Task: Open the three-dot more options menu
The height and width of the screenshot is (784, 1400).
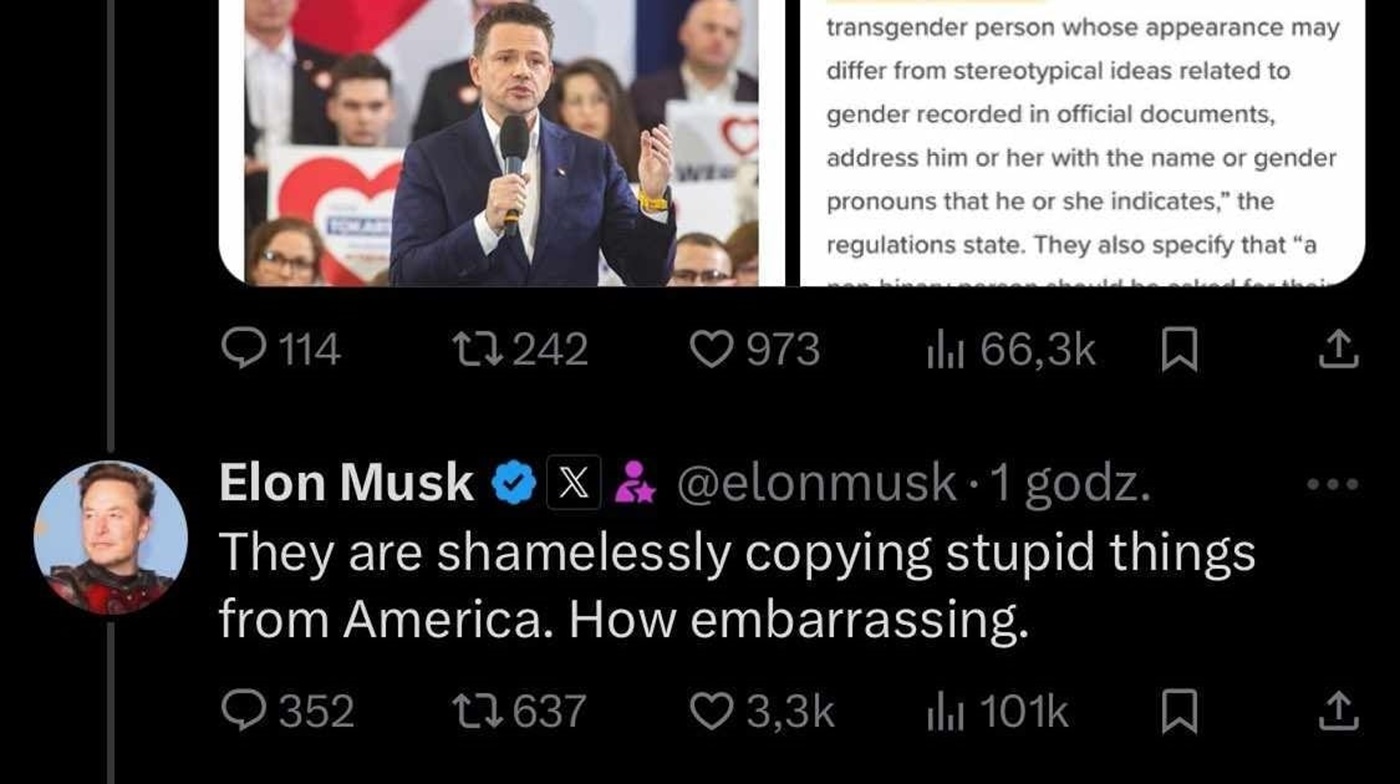Action: click(1333, 485)
